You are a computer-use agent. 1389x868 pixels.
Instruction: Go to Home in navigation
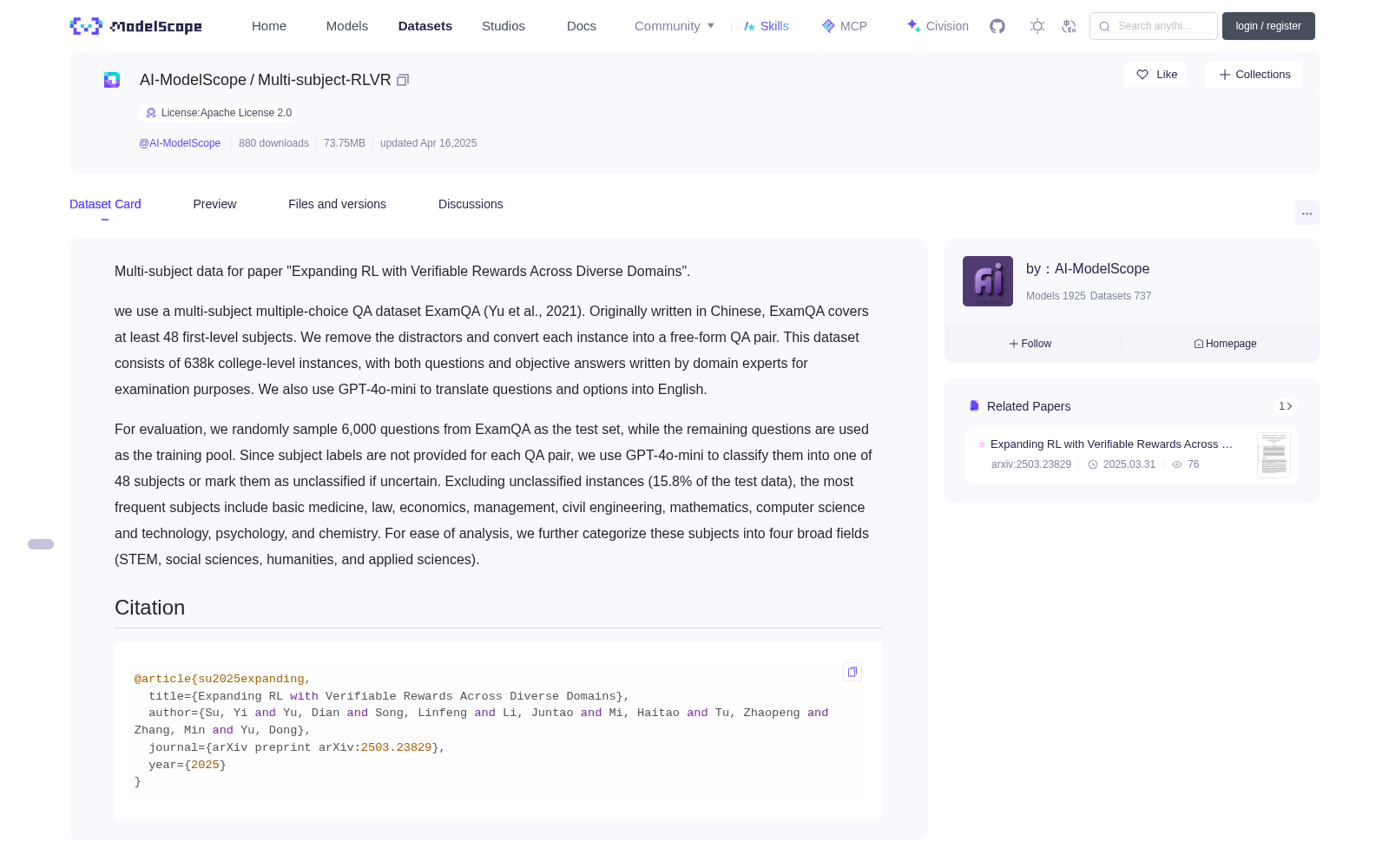coord(269,26)
